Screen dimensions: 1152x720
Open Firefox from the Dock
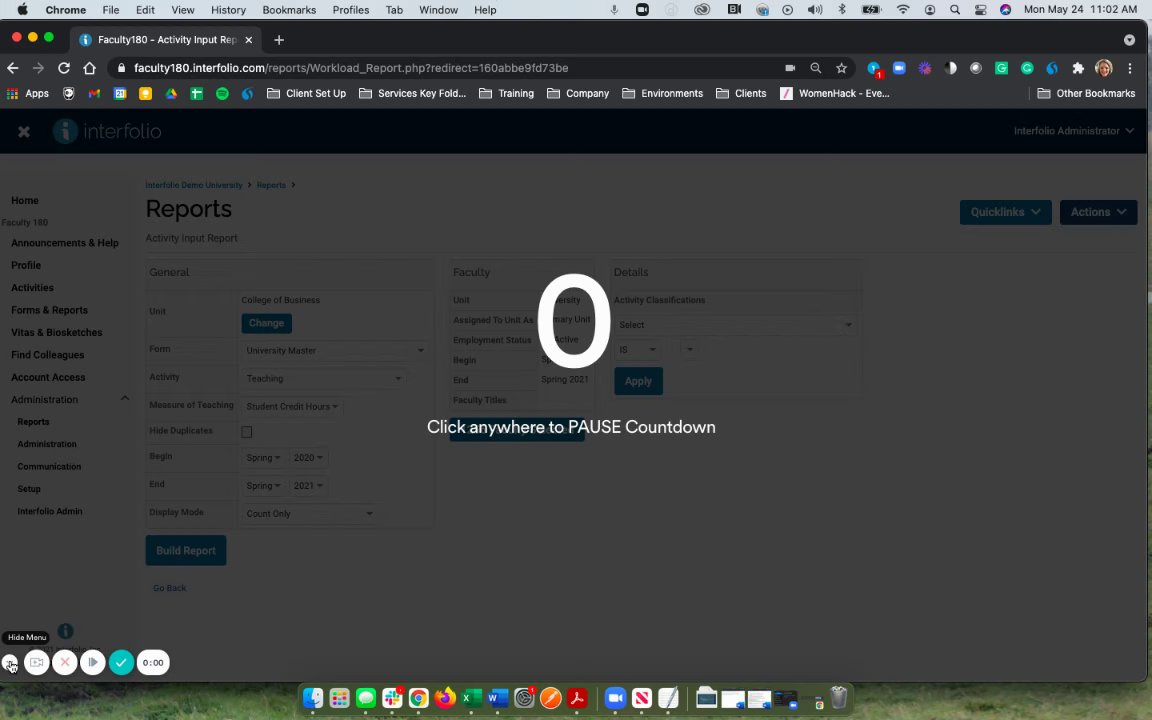[x=445, y=697]
